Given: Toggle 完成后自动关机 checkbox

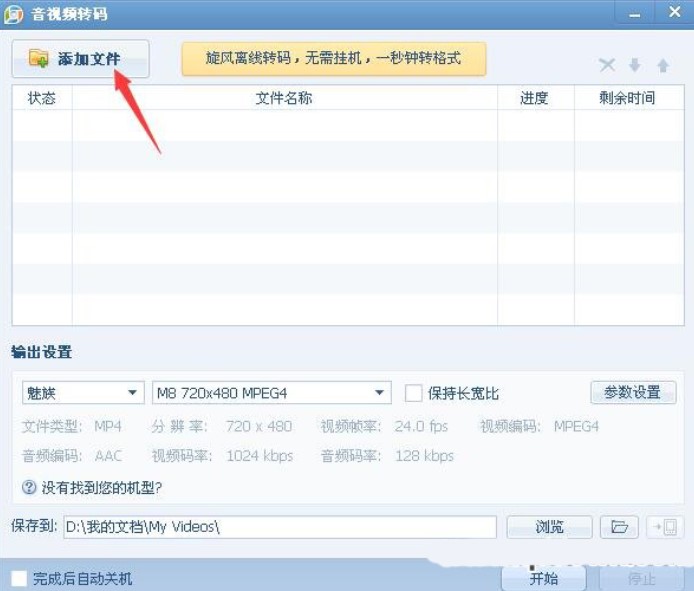Looking at the screenshot, I should 19,578.
